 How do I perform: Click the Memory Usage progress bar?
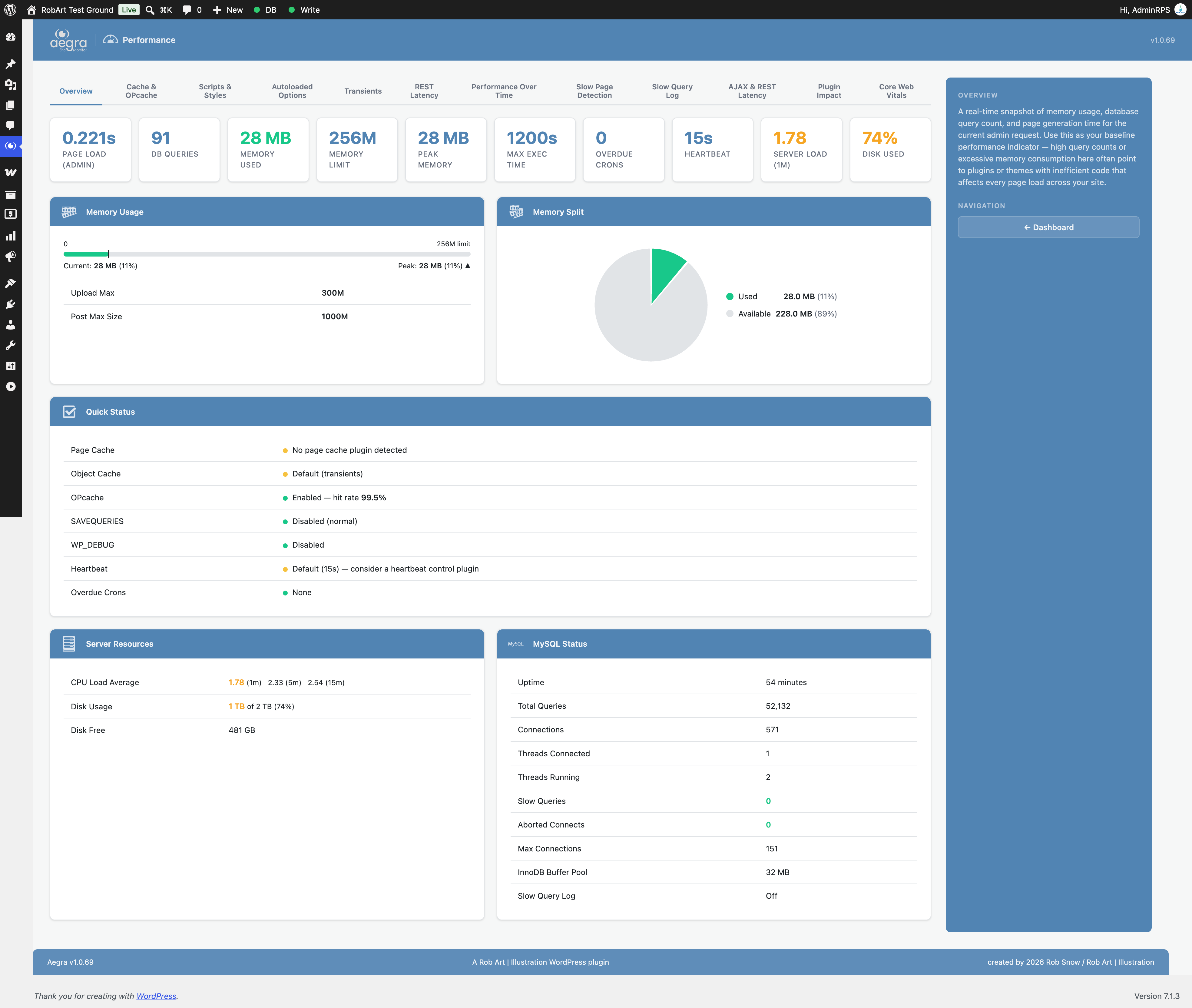click(x=267, y=254)
